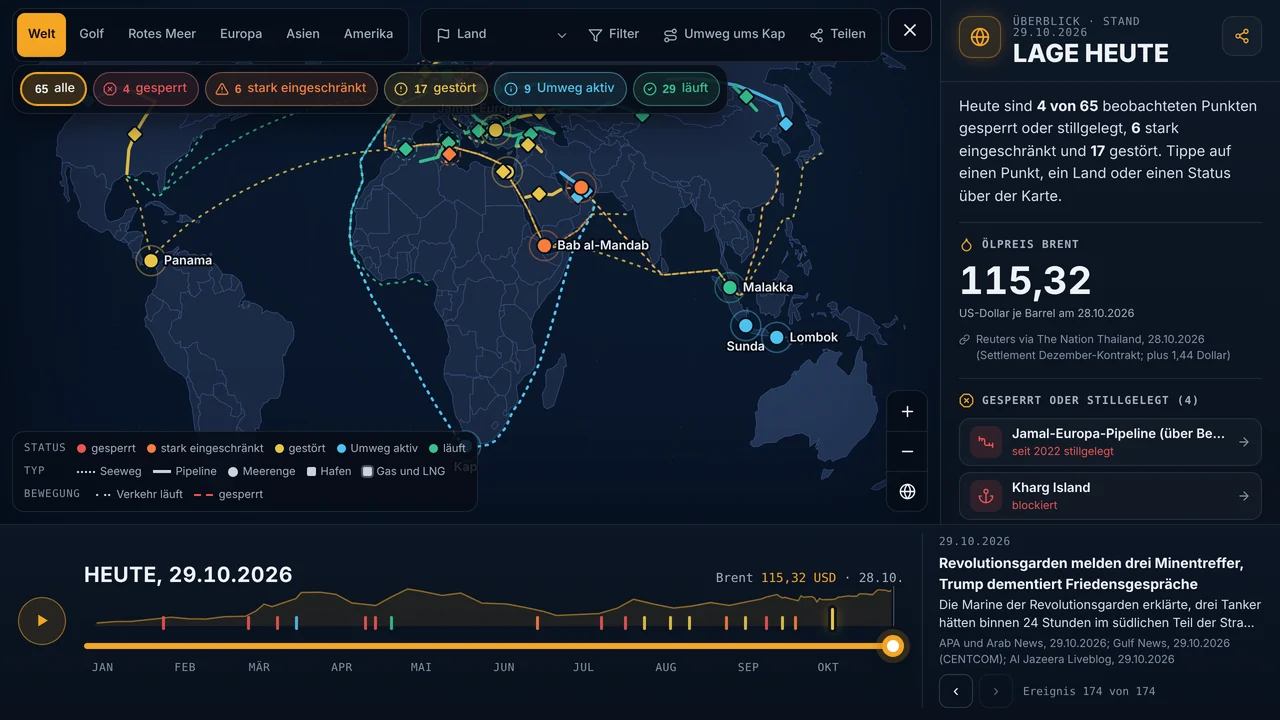Screen dimensions: 1280x720
Task: Switch to the Europa tab
Action: [241, 34]
